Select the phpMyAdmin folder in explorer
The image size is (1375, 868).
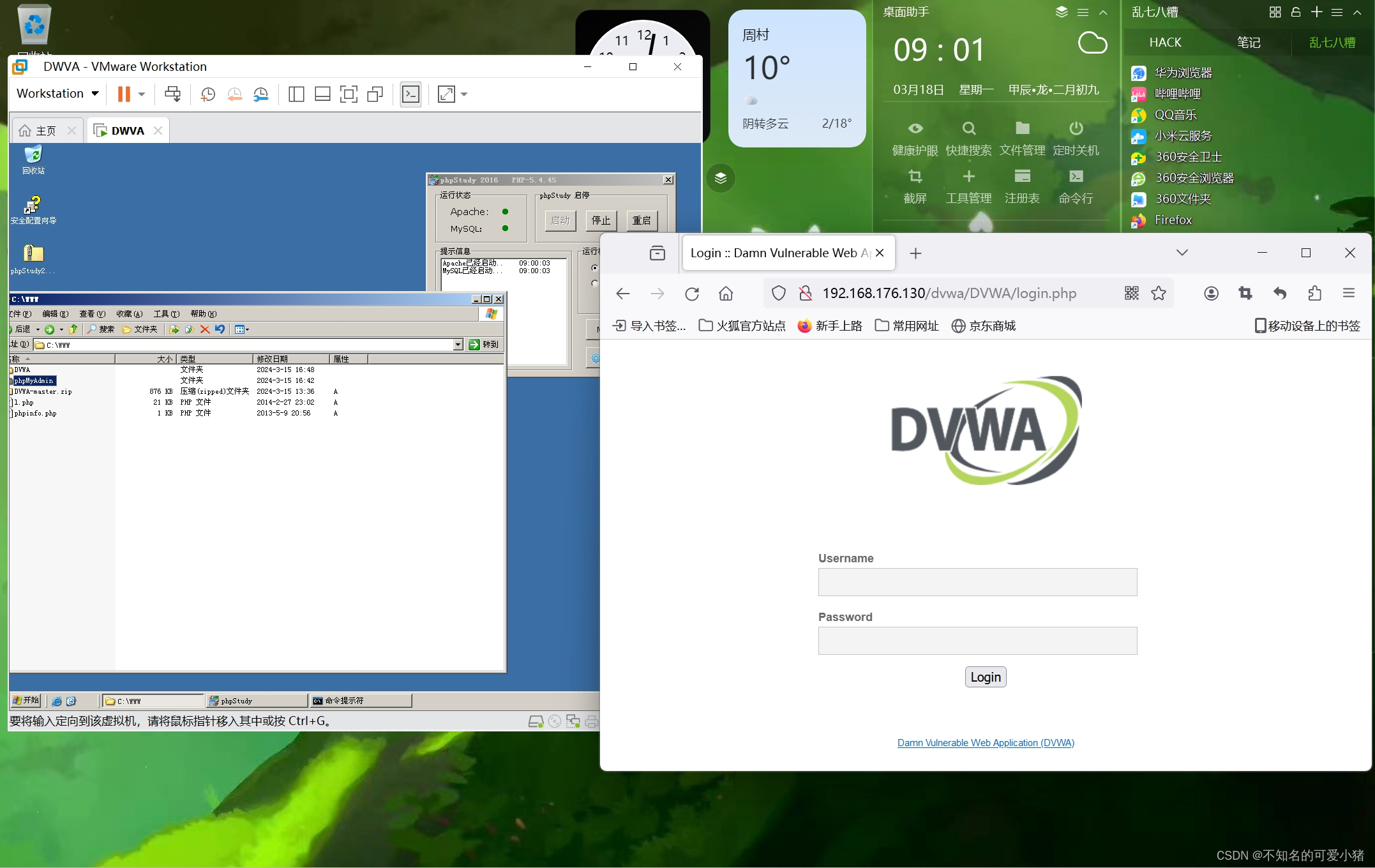pos(34,381)
